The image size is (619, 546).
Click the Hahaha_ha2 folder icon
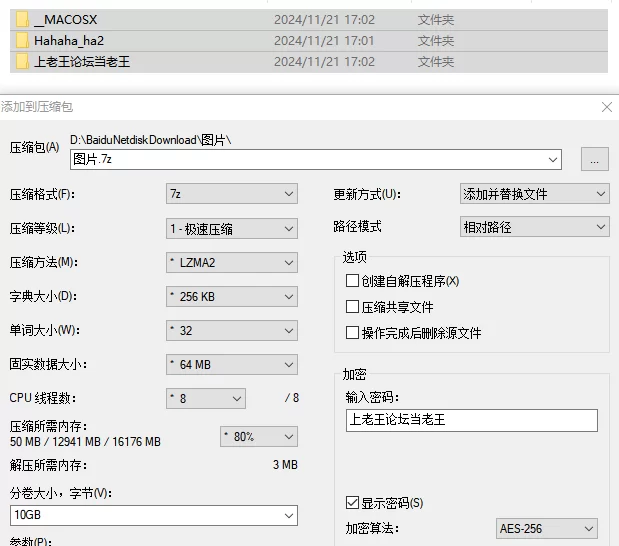pyautogui.click(x=22, y=41)
